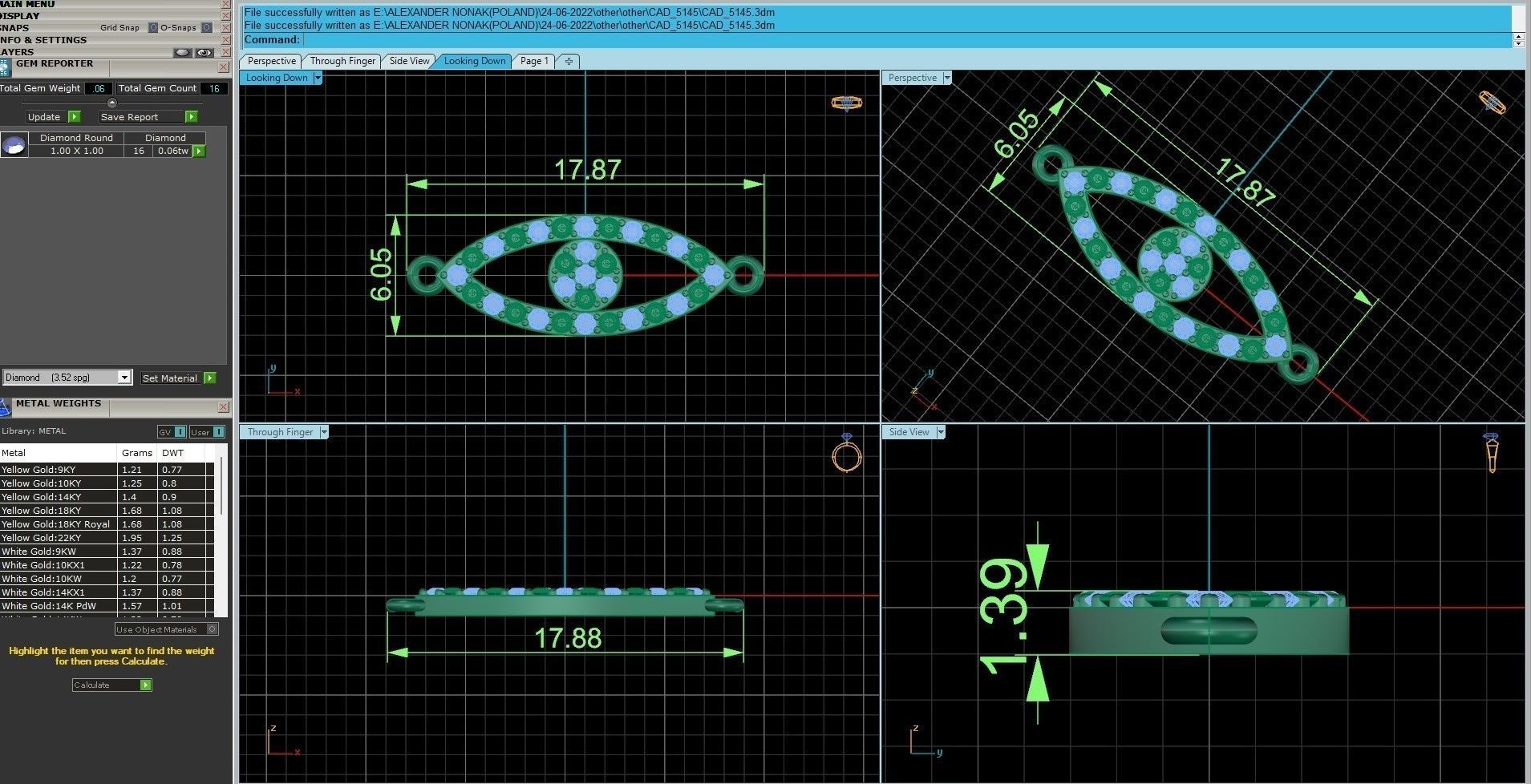Click the Metal Weights panel icon
This screenshot has width=1531, height=784.
[x=5, y=407]
